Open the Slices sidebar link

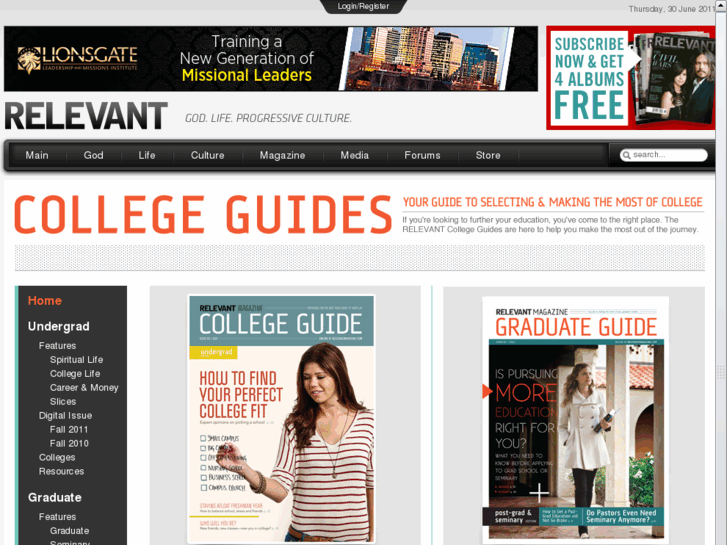(x=63, y=401)
